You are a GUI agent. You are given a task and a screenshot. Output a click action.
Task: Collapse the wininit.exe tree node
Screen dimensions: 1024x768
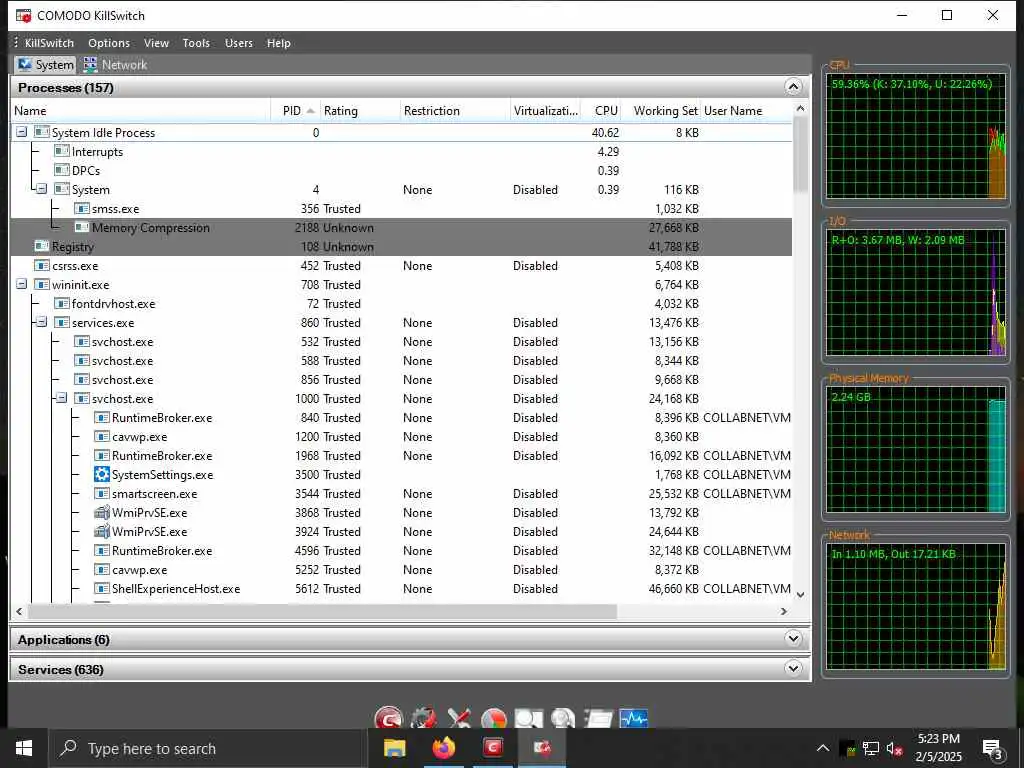(x=22, y=285)
